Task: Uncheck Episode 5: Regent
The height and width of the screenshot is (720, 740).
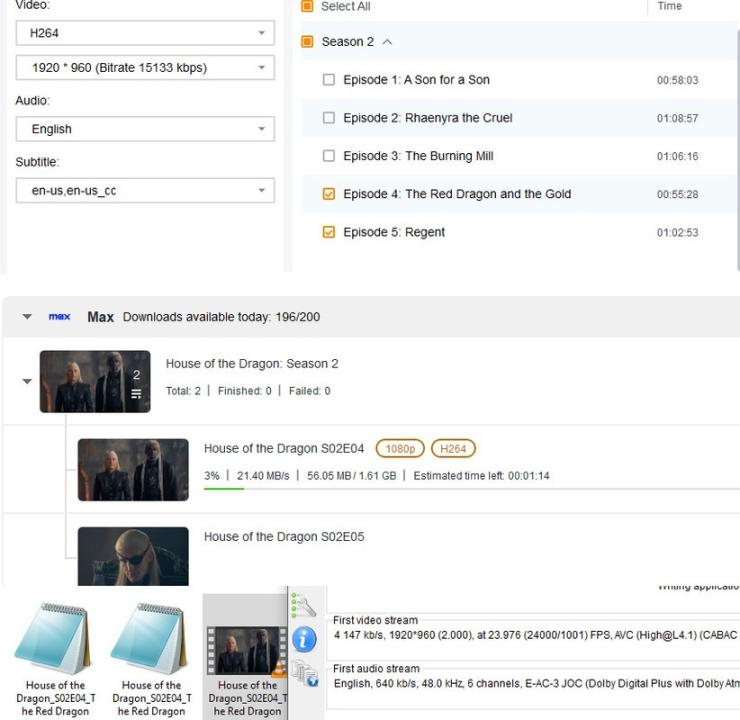Action: [x=329, y=232]
